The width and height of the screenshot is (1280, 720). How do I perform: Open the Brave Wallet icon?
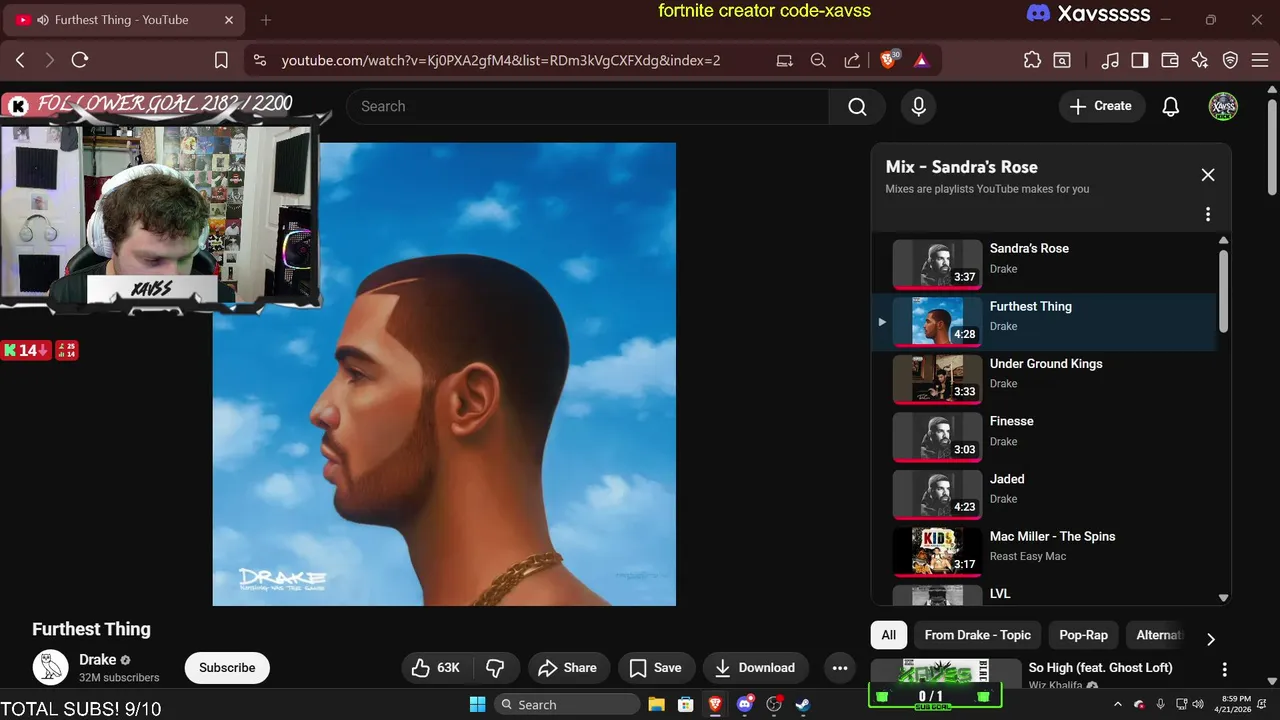point(1170,60)
